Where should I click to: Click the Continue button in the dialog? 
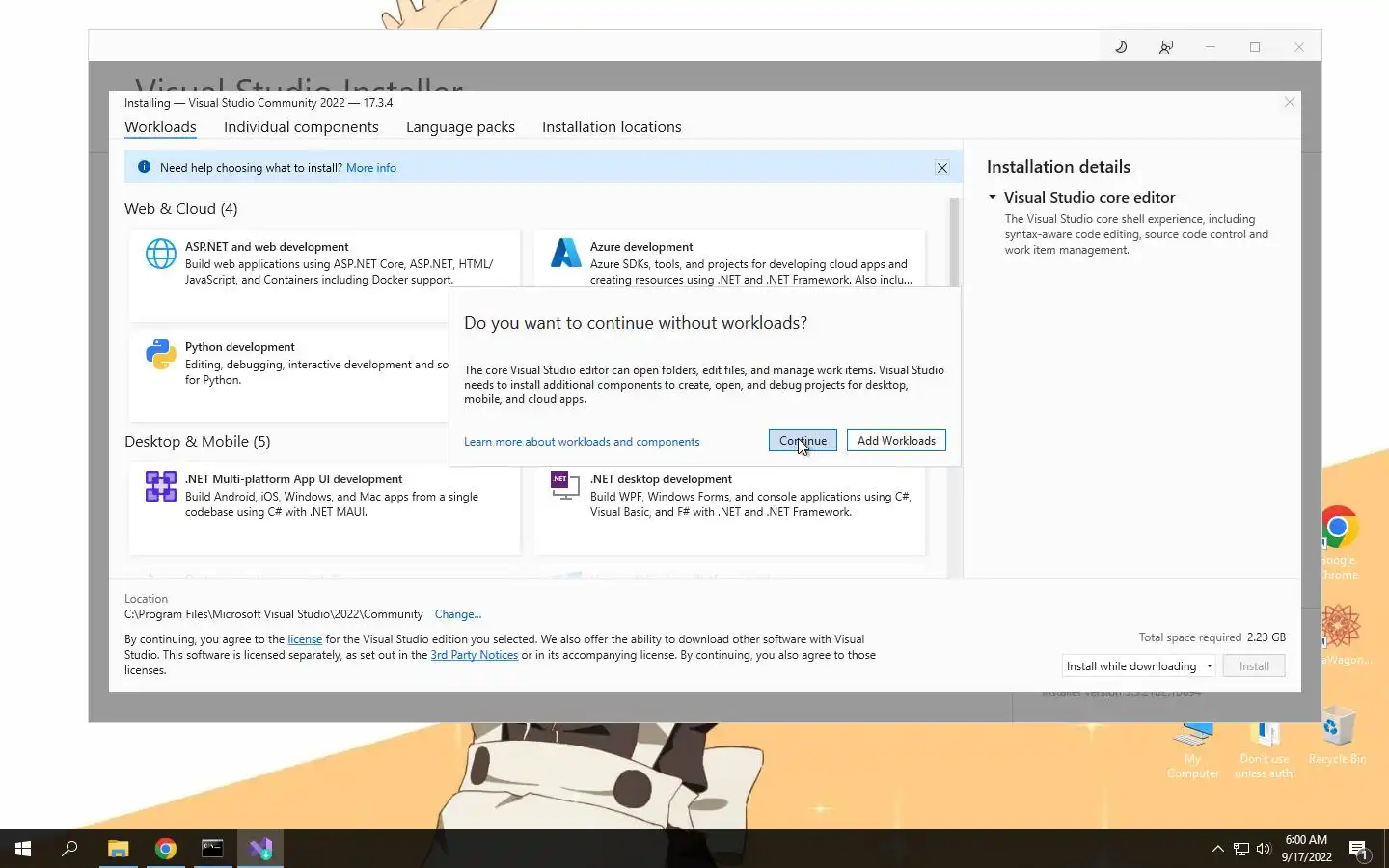coord(803,441)
